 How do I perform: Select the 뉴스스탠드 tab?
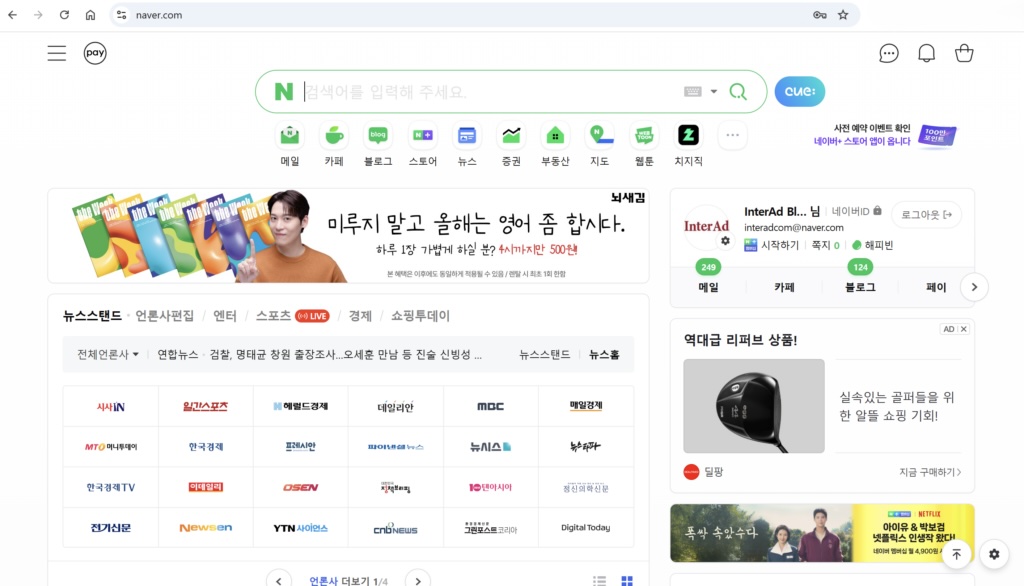pos(92,316)
